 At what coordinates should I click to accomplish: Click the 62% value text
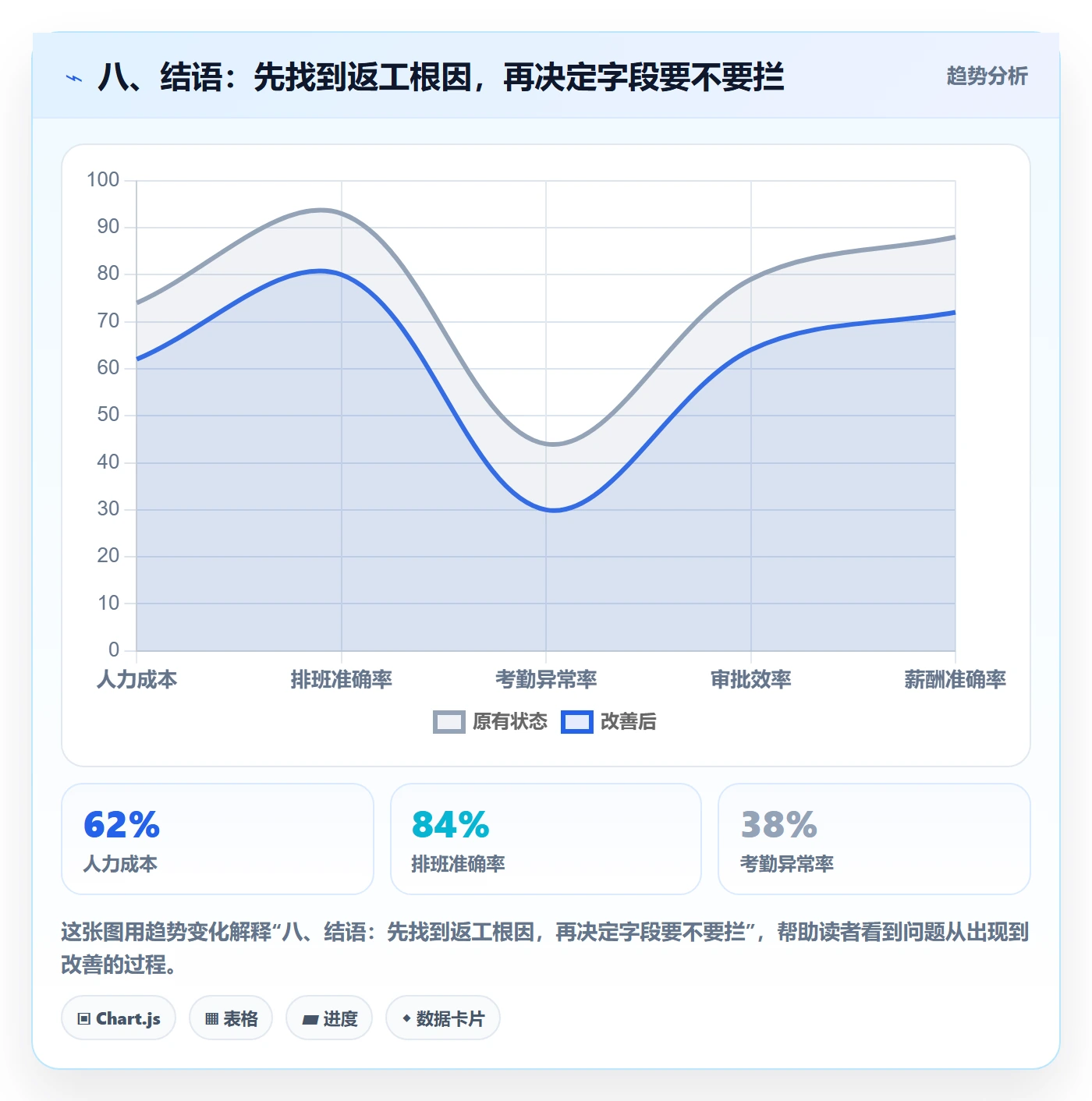pos(122,825)
